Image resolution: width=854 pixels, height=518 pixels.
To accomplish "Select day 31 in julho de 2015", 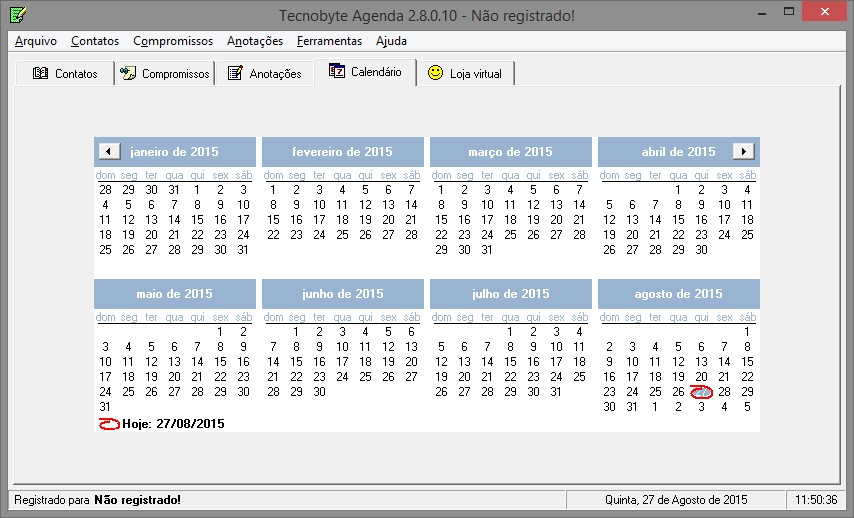I will [556, 392].
